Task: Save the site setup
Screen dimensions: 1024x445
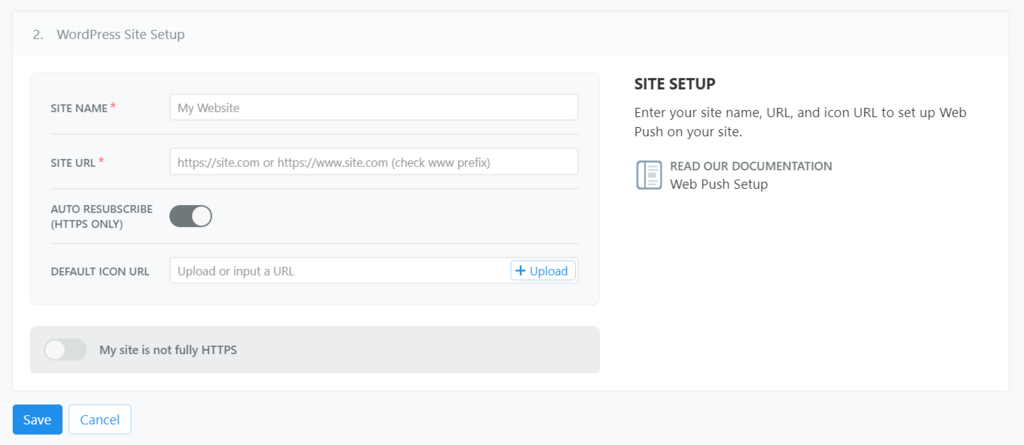Action: coord(37,420)
